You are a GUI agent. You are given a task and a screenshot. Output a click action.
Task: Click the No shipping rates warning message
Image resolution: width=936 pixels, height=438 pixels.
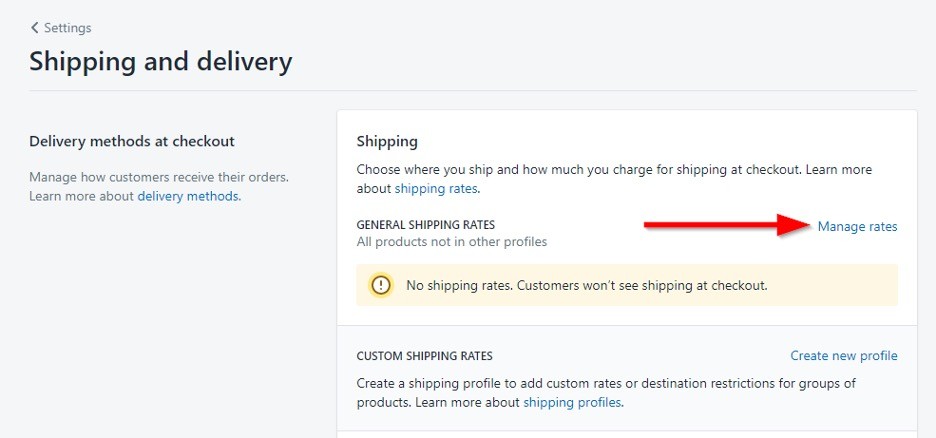(586, 285)
